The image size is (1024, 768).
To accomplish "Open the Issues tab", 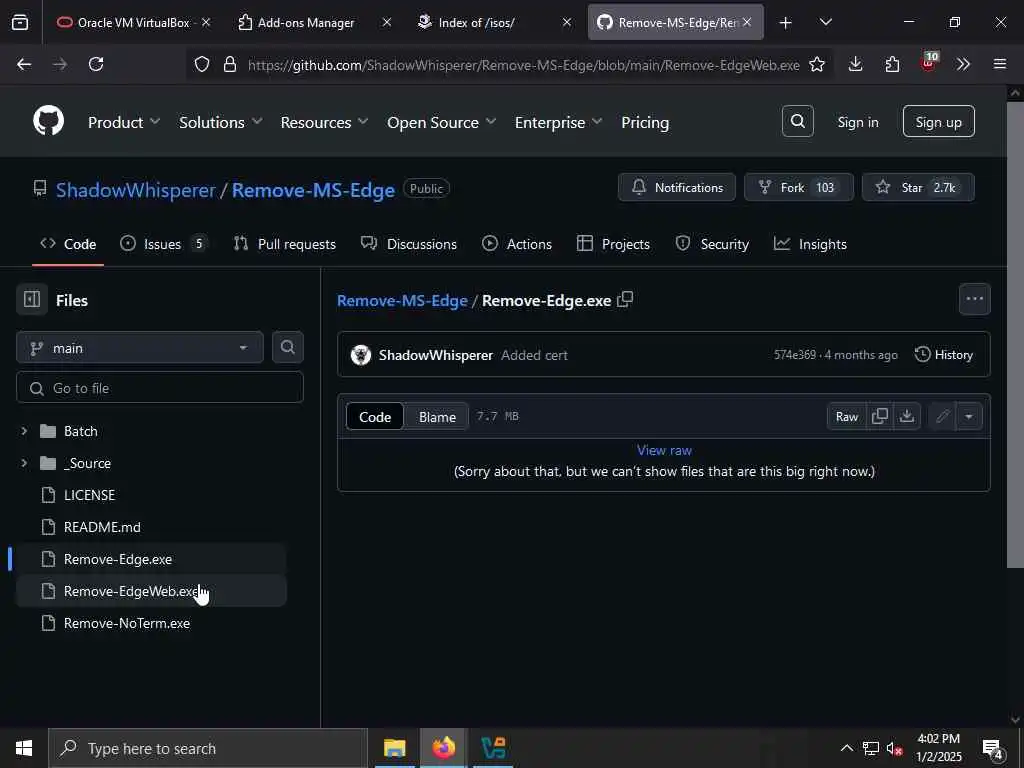I will click(x=165, y=244).
